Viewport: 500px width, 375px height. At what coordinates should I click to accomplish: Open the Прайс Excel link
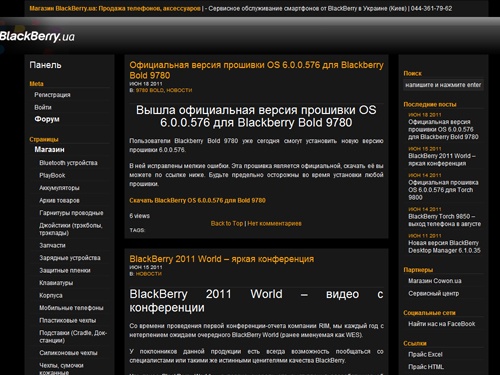(425, 354)
